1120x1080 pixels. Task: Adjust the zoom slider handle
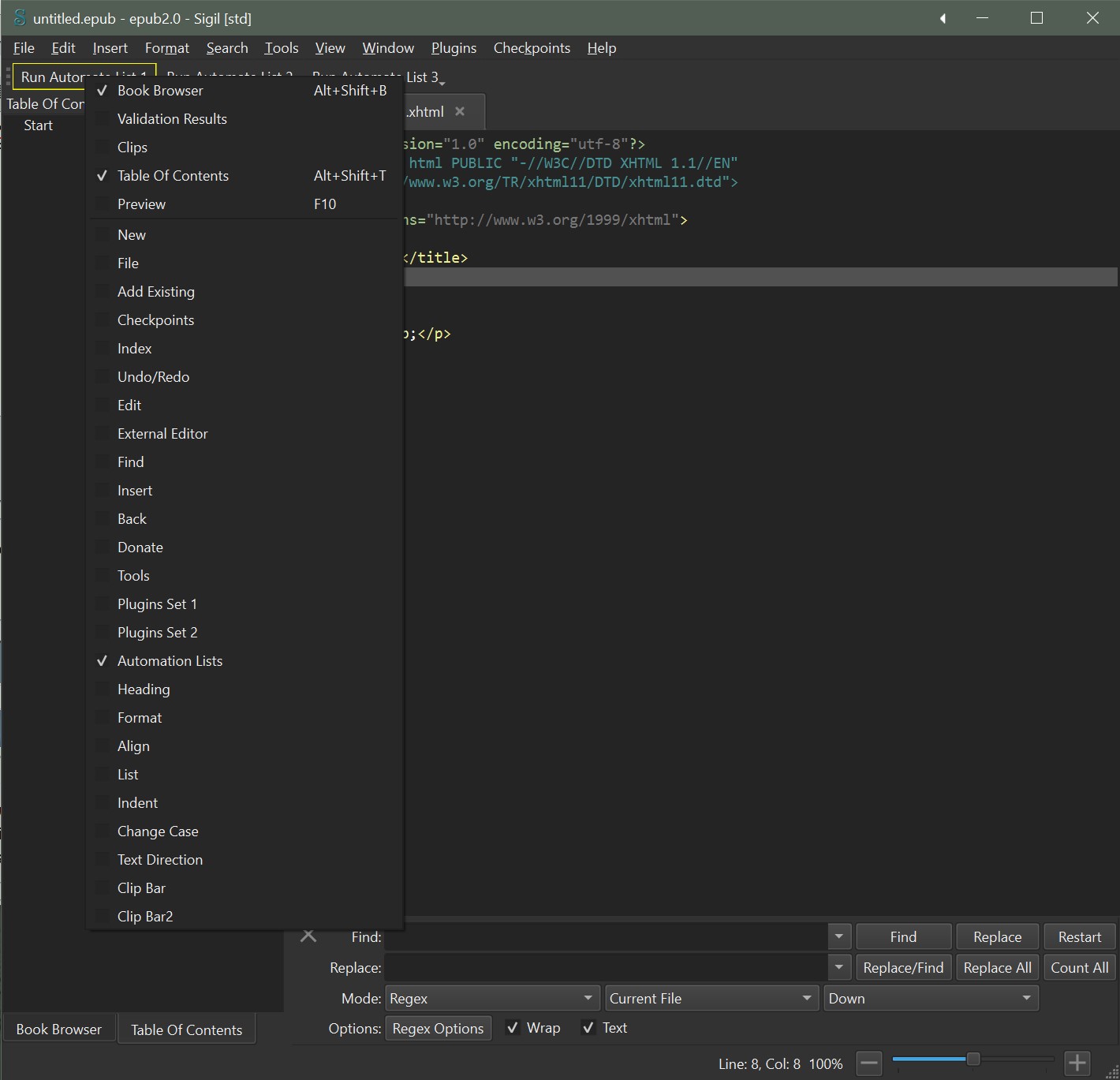(973, 1059)
